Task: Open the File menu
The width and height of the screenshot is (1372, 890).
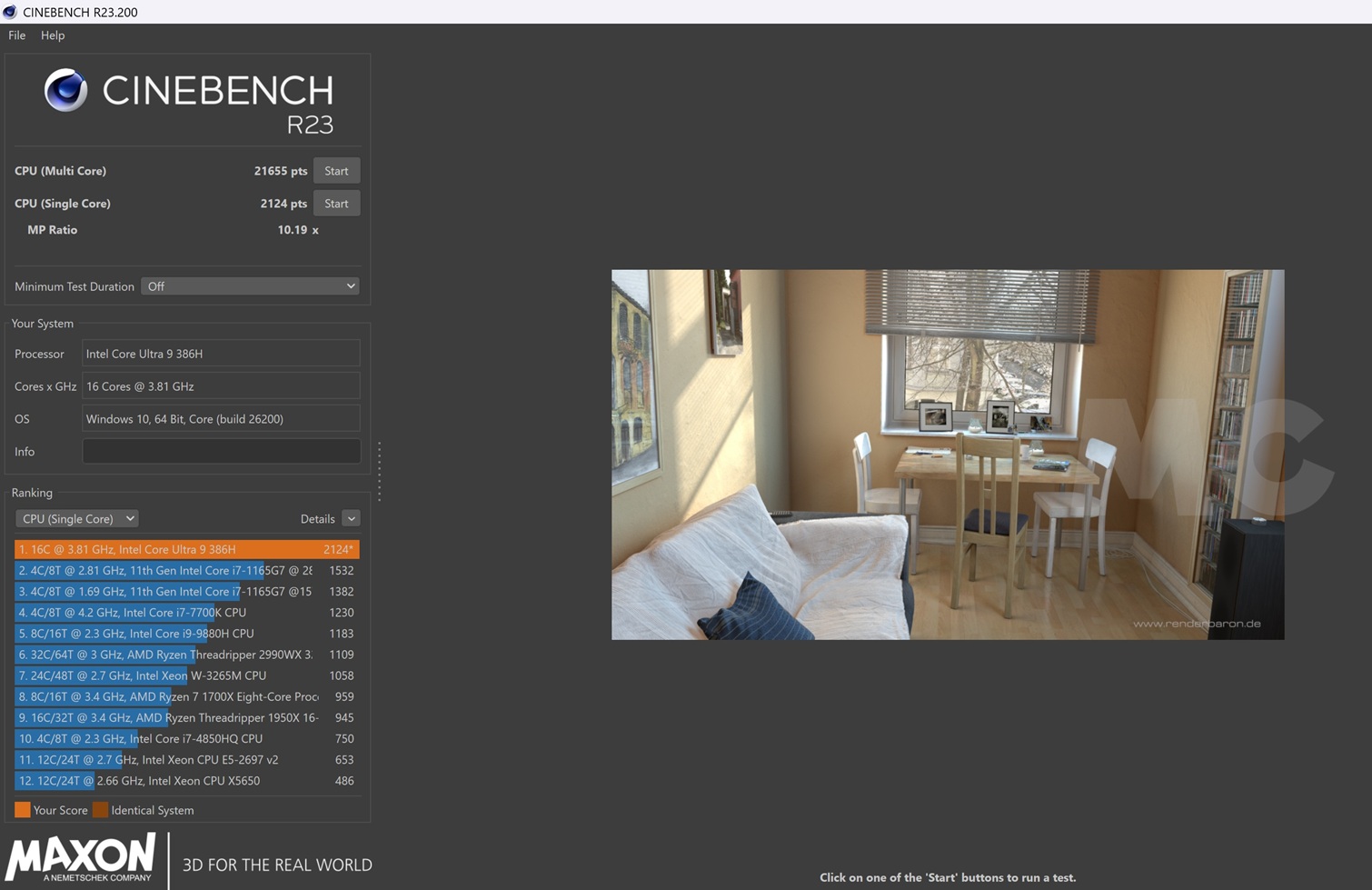Action: click(17, 35)
